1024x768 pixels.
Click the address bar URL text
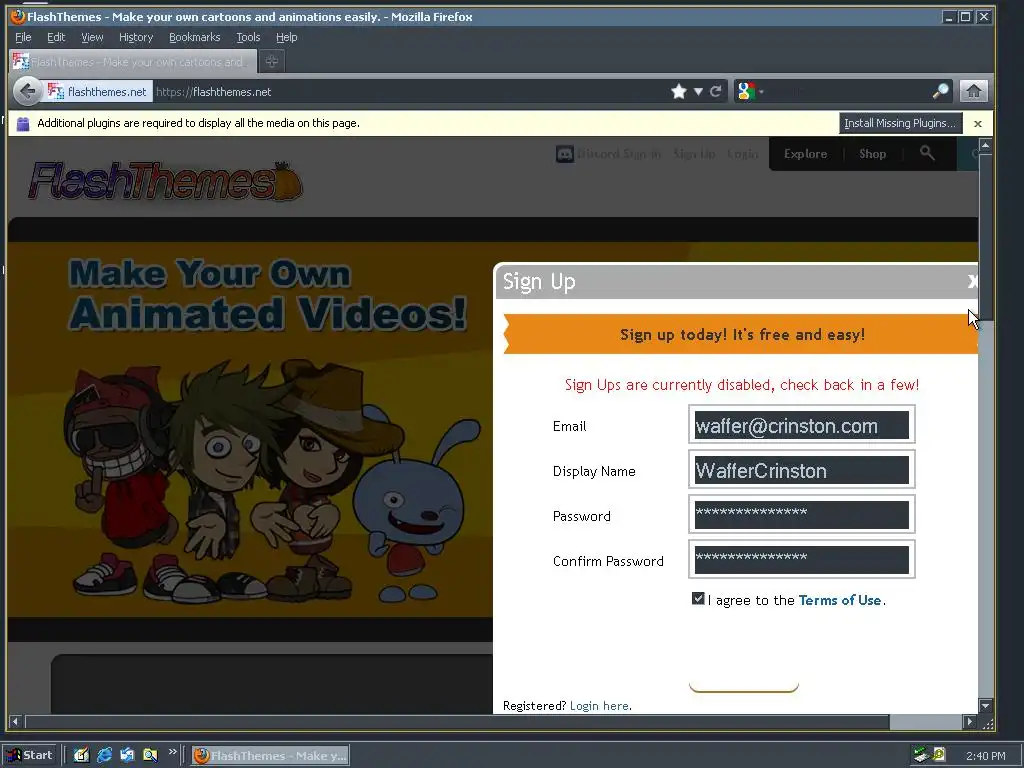click(x=214, y=92)
